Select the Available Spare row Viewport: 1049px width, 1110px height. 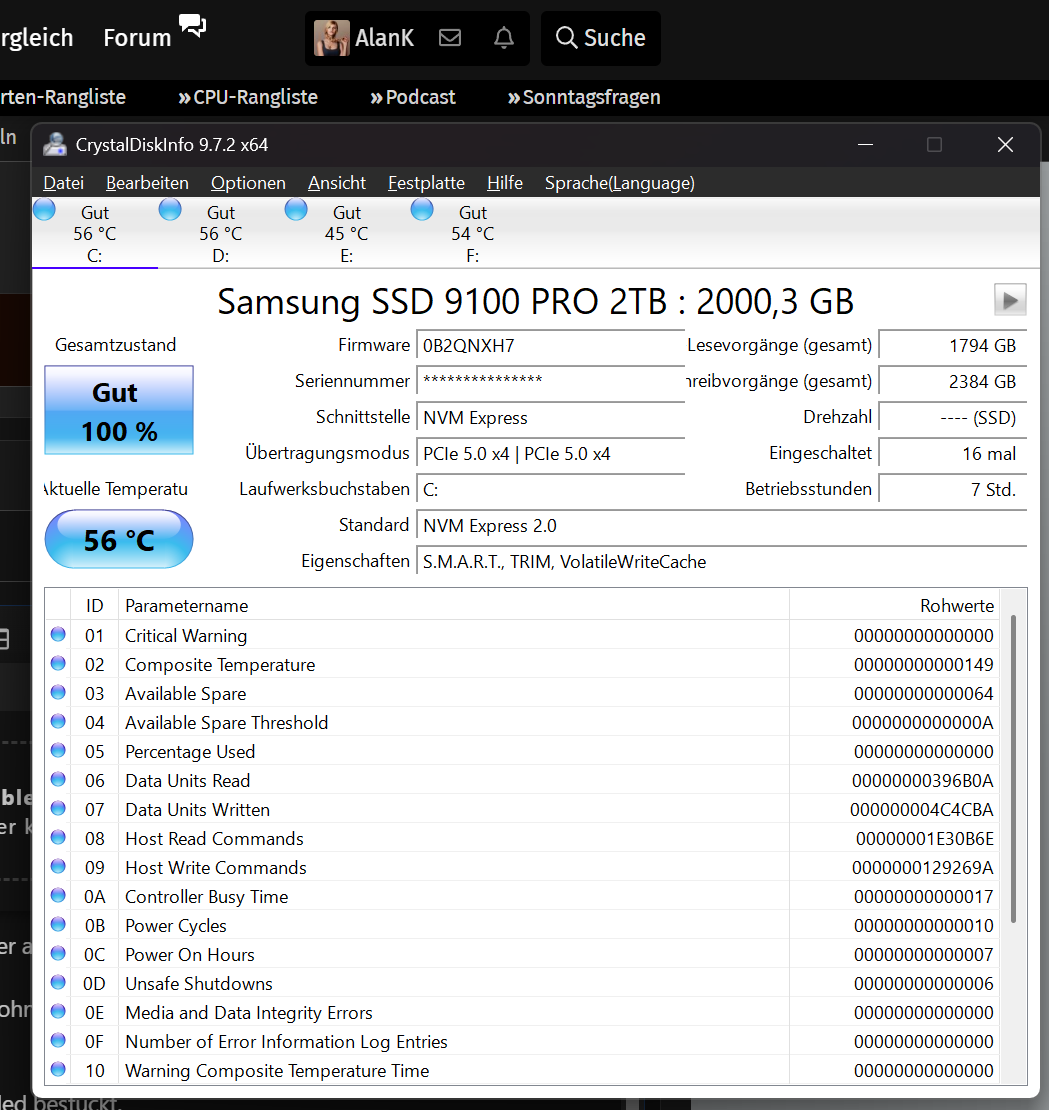[522, 694]
